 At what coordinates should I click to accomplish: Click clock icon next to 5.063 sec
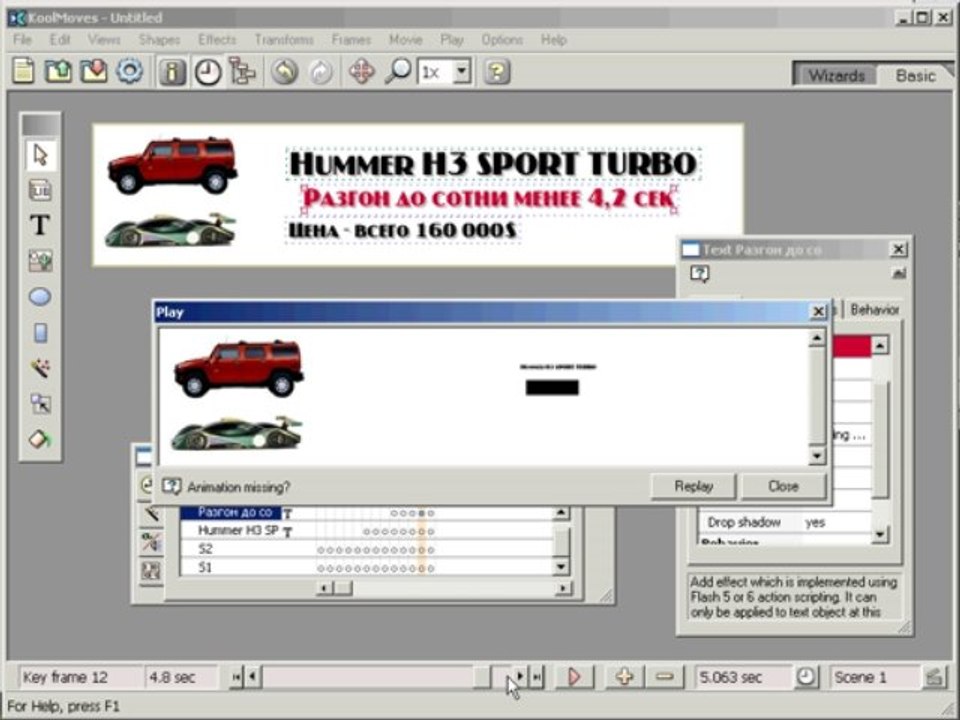[x=806, y=677]
